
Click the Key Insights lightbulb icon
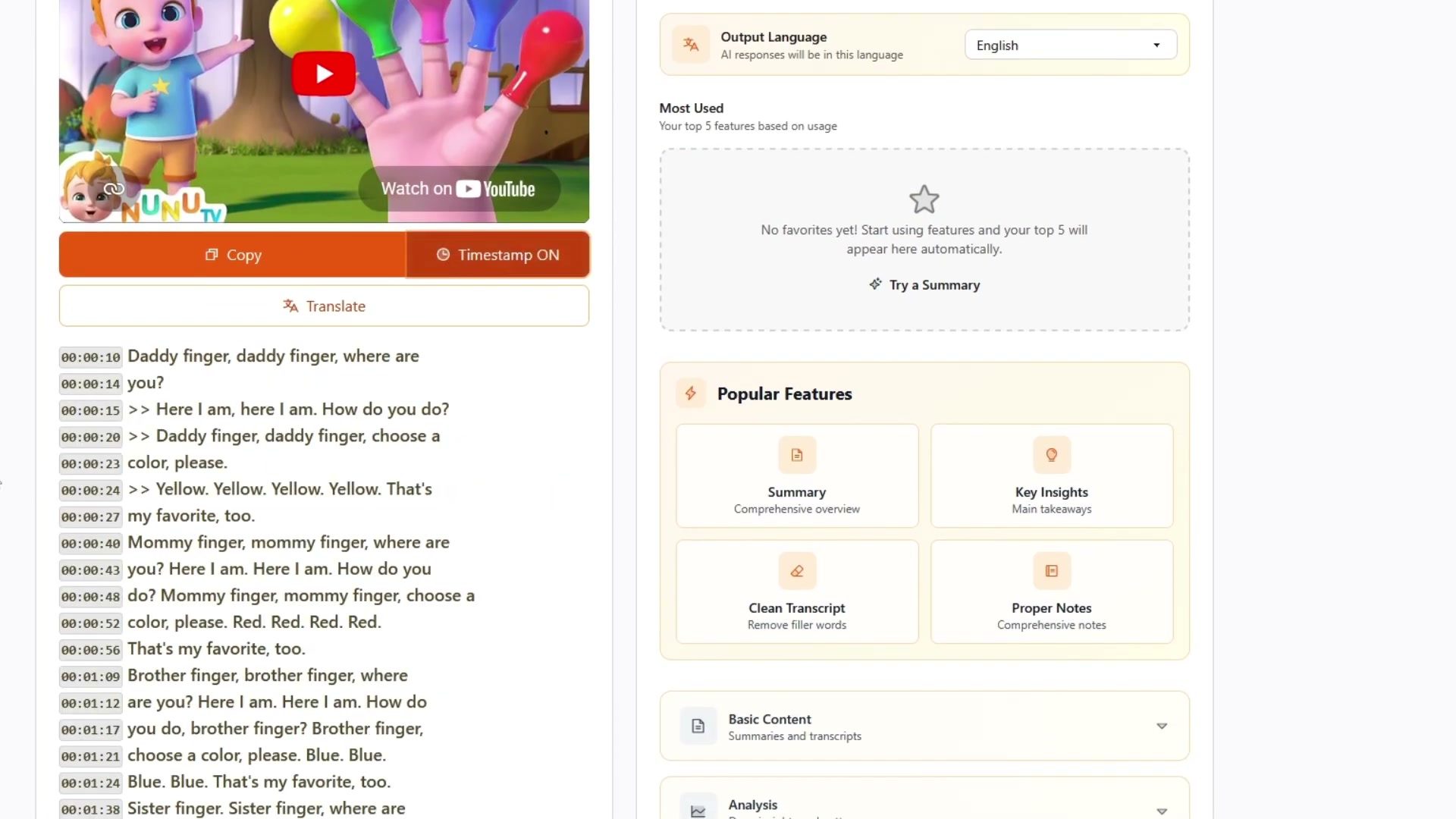(x=1052, y=455)
